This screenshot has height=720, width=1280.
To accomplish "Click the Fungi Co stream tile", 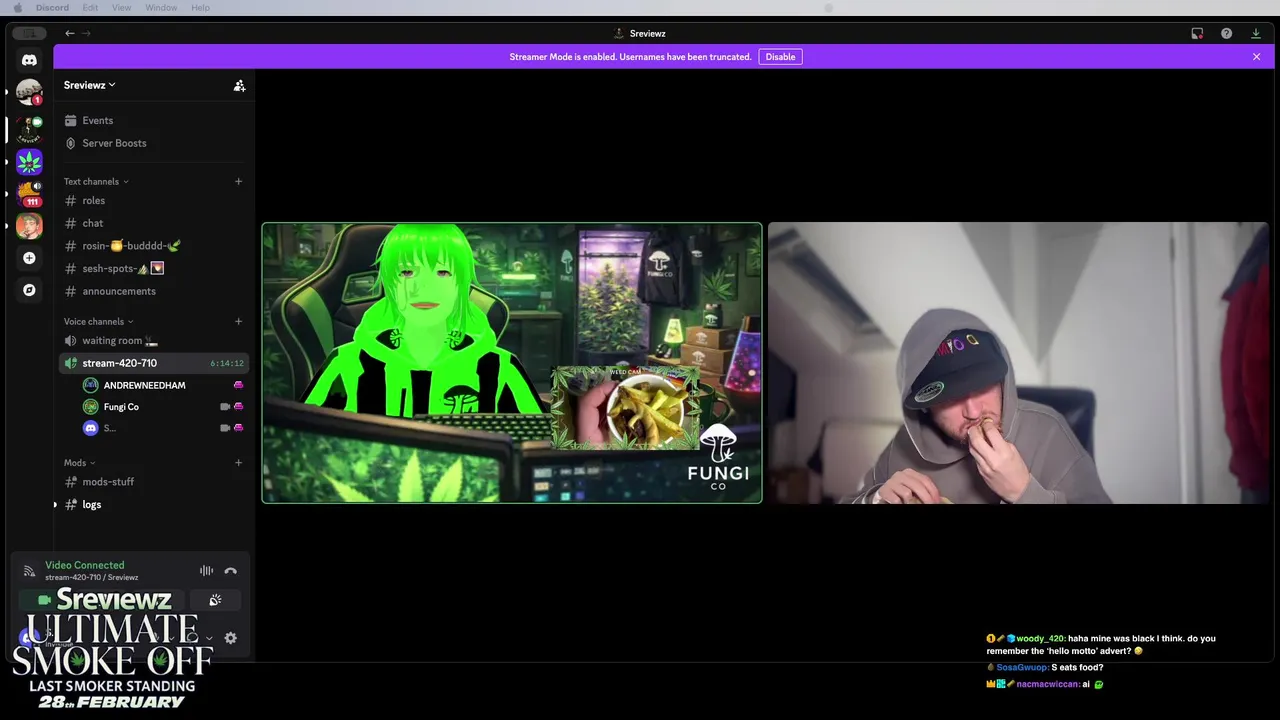I will tap(512, 363).
